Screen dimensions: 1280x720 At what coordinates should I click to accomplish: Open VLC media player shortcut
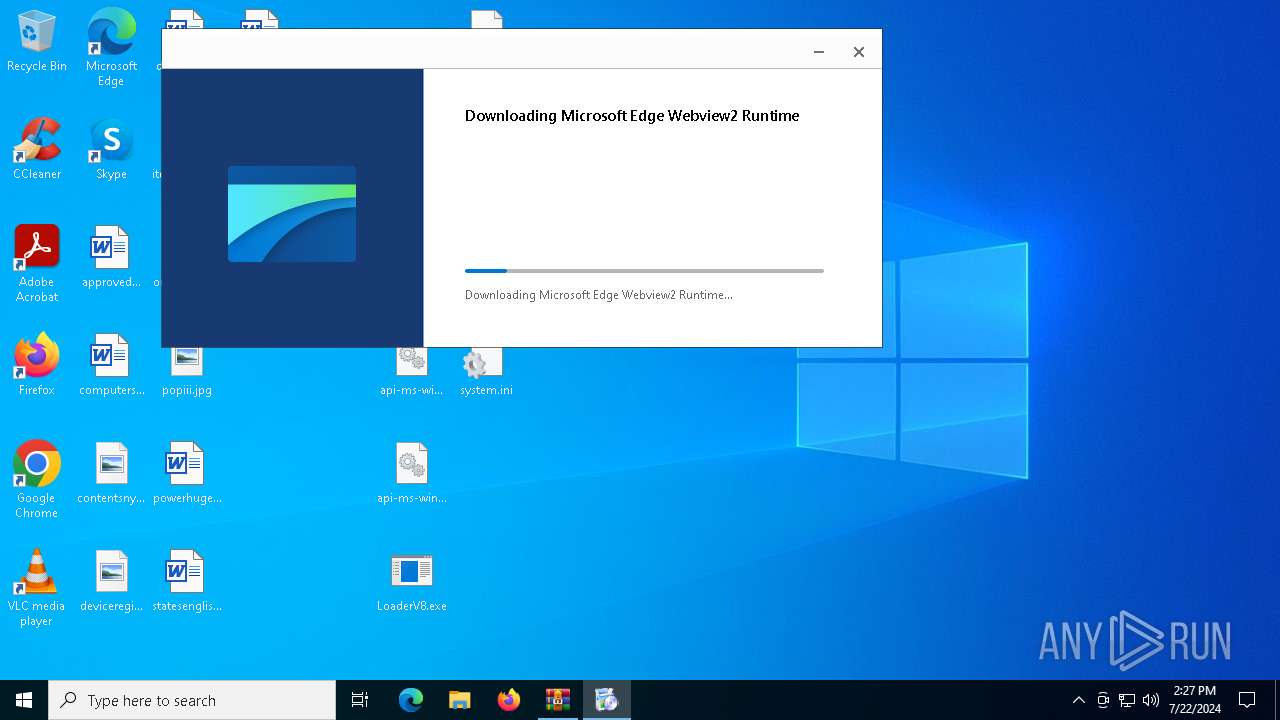(x=37, y=588)
